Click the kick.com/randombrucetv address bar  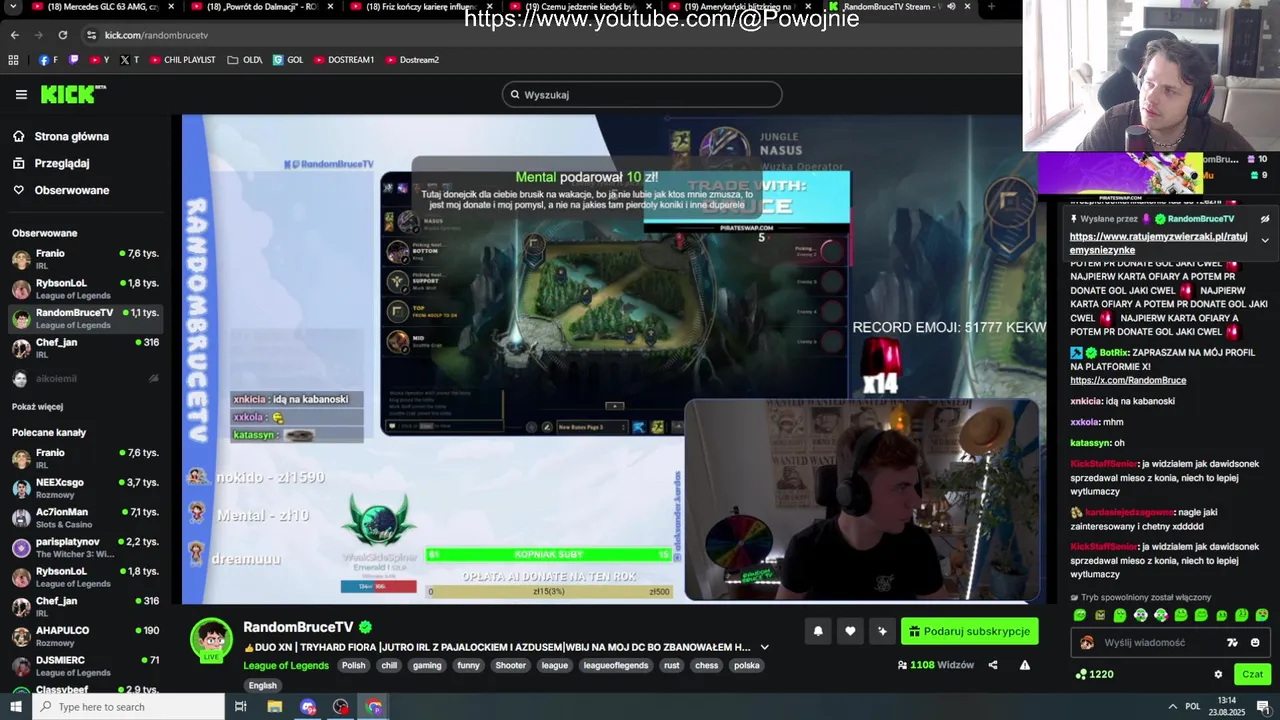pos(157,35)
